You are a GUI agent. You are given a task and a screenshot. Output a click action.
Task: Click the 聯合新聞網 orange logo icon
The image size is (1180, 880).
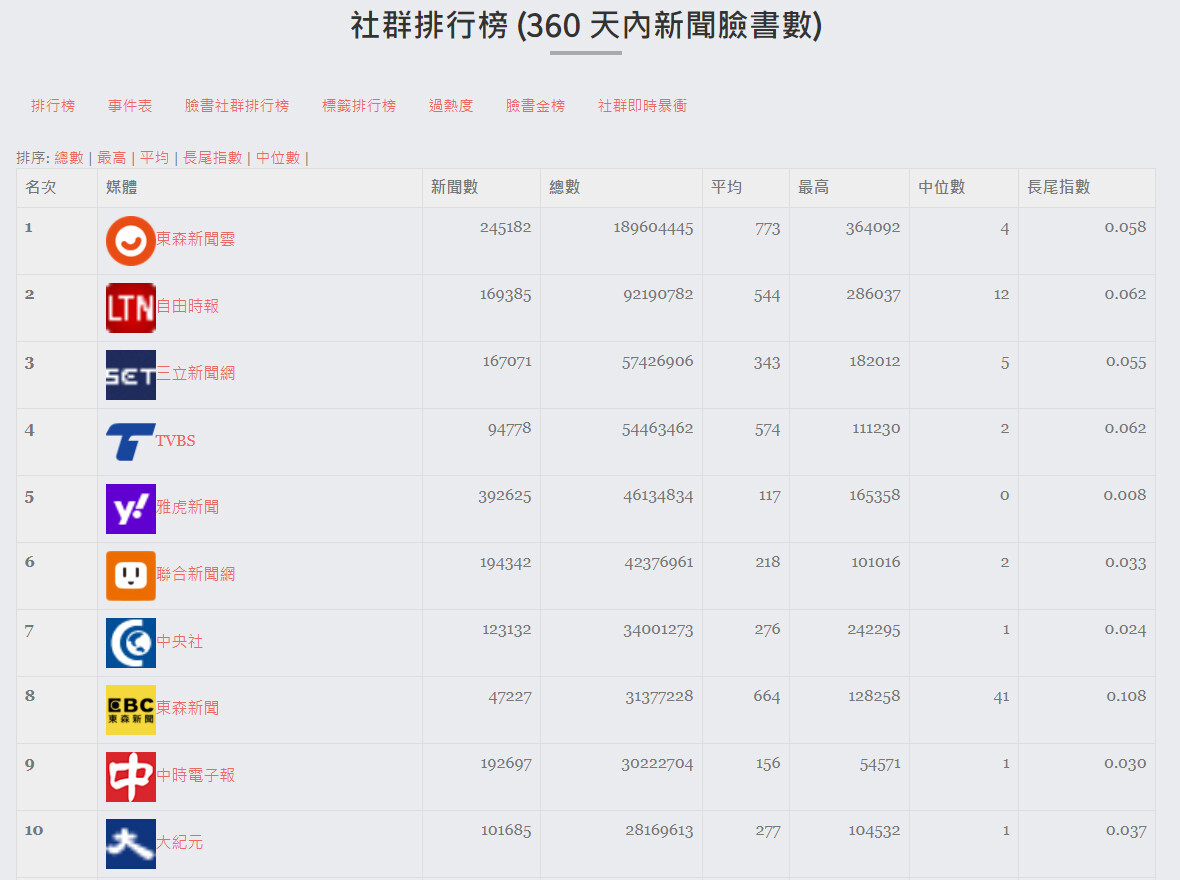(131, 576)
